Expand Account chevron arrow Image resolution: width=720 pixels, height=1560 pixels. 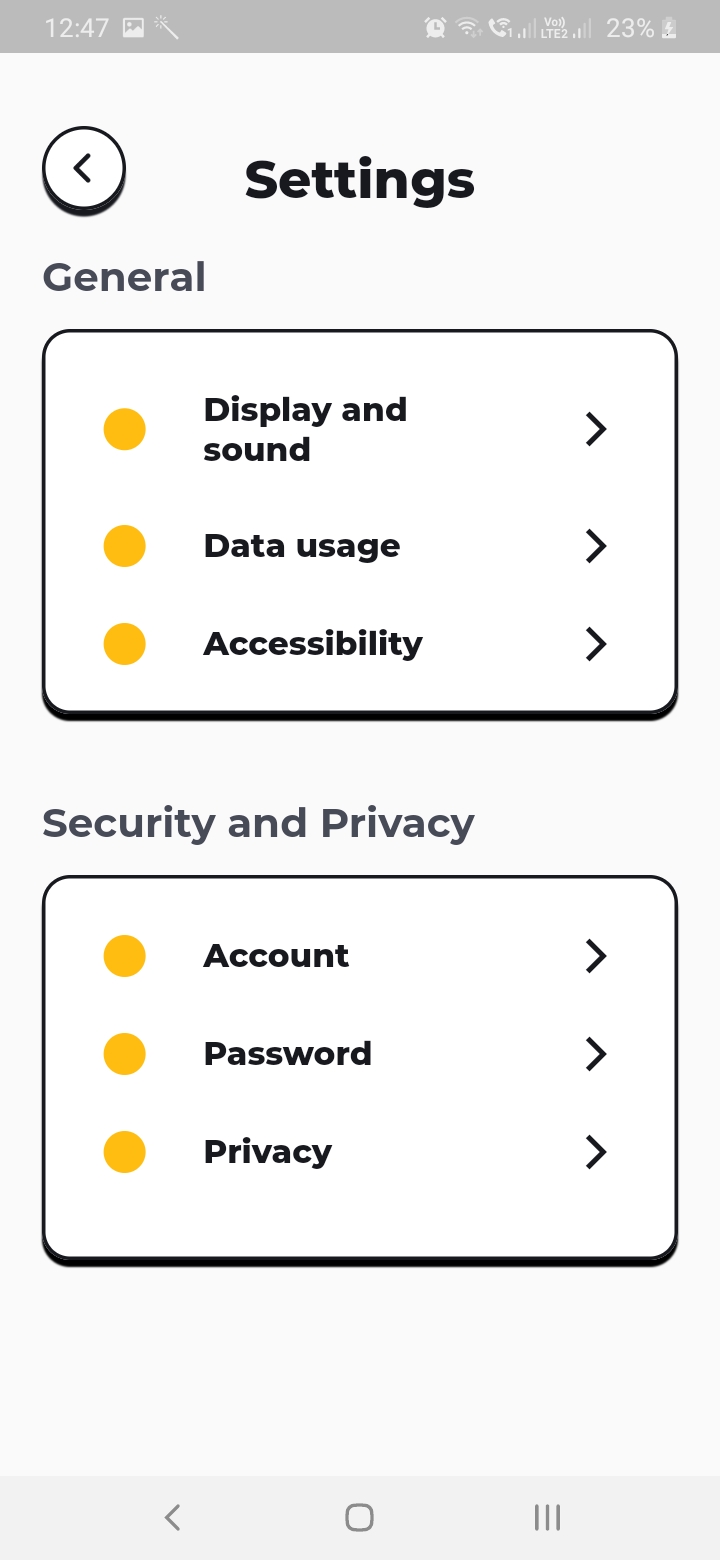[596, 956]
